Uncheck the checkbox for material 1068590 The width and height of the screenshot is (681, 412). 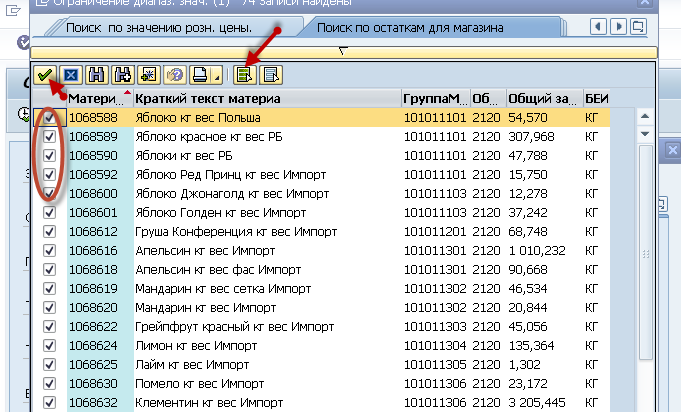[x=50, y=155]
